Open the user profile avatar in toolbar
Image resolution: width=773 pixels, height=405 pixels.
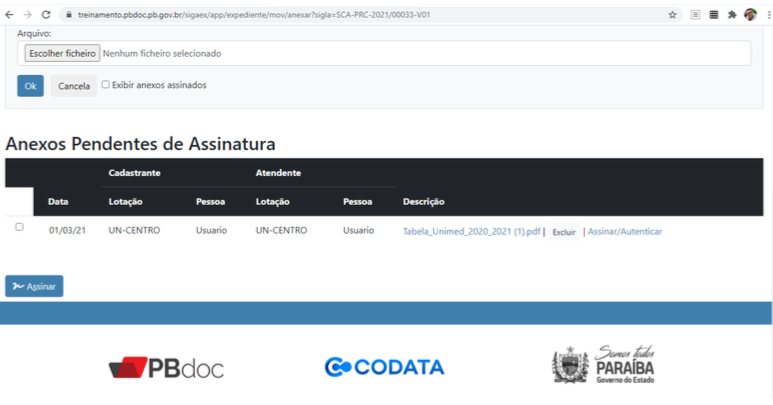[x=750, y=15]
